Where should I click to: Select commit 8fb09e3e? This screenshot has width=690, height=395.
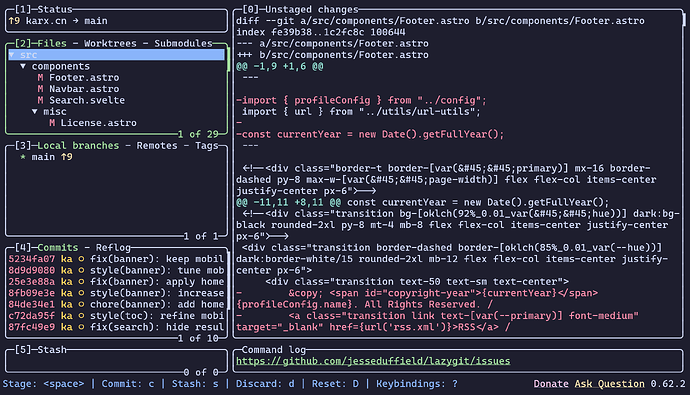click(116, 293)
